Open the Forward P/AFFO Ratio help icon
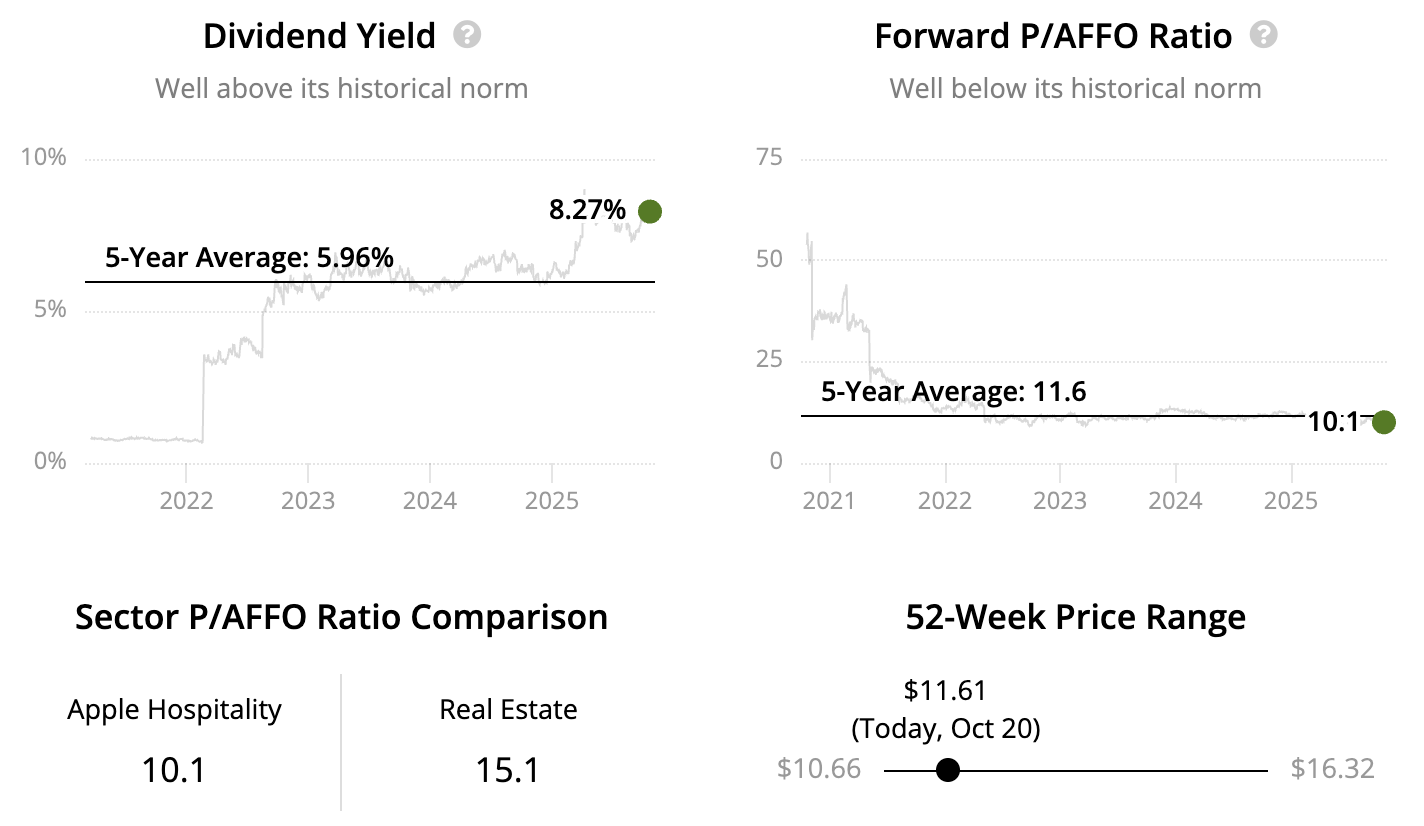 pyautogui.click(x=1265, y=36)
